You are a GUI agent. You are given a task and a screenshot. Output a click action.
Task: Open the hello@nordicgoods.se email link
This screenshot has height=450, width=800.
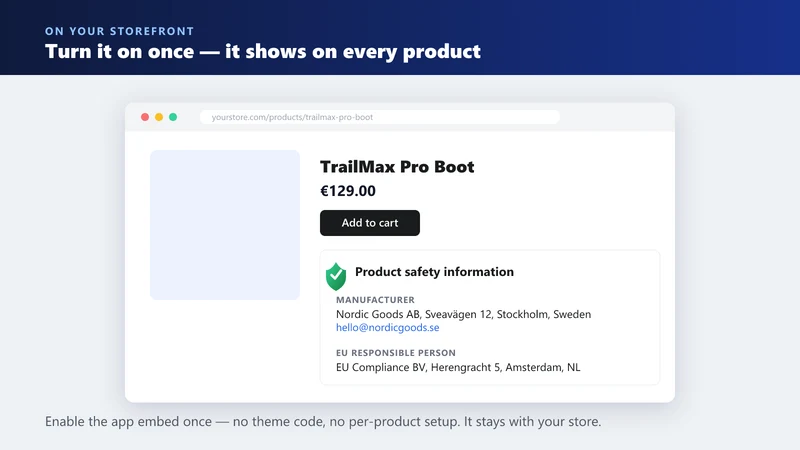(387, 328)
